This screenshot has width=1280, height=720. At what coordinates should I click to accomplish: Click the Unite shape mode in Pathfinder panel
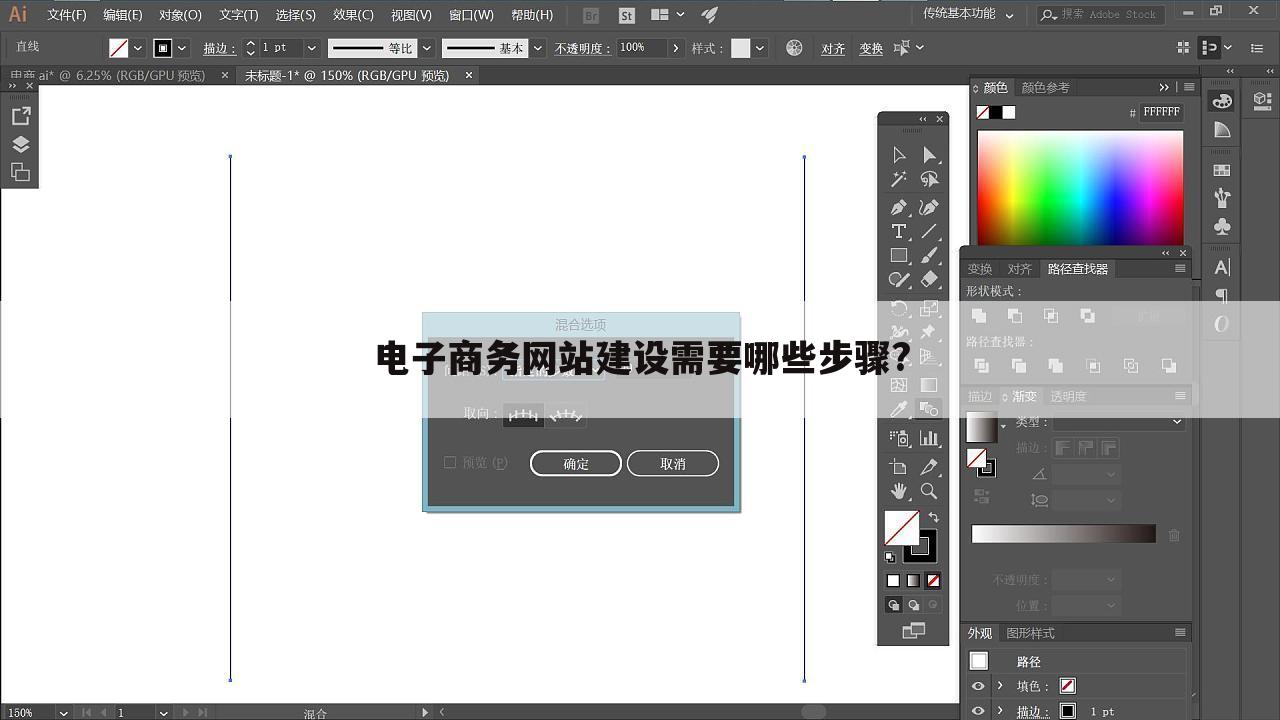coord(981,315)
